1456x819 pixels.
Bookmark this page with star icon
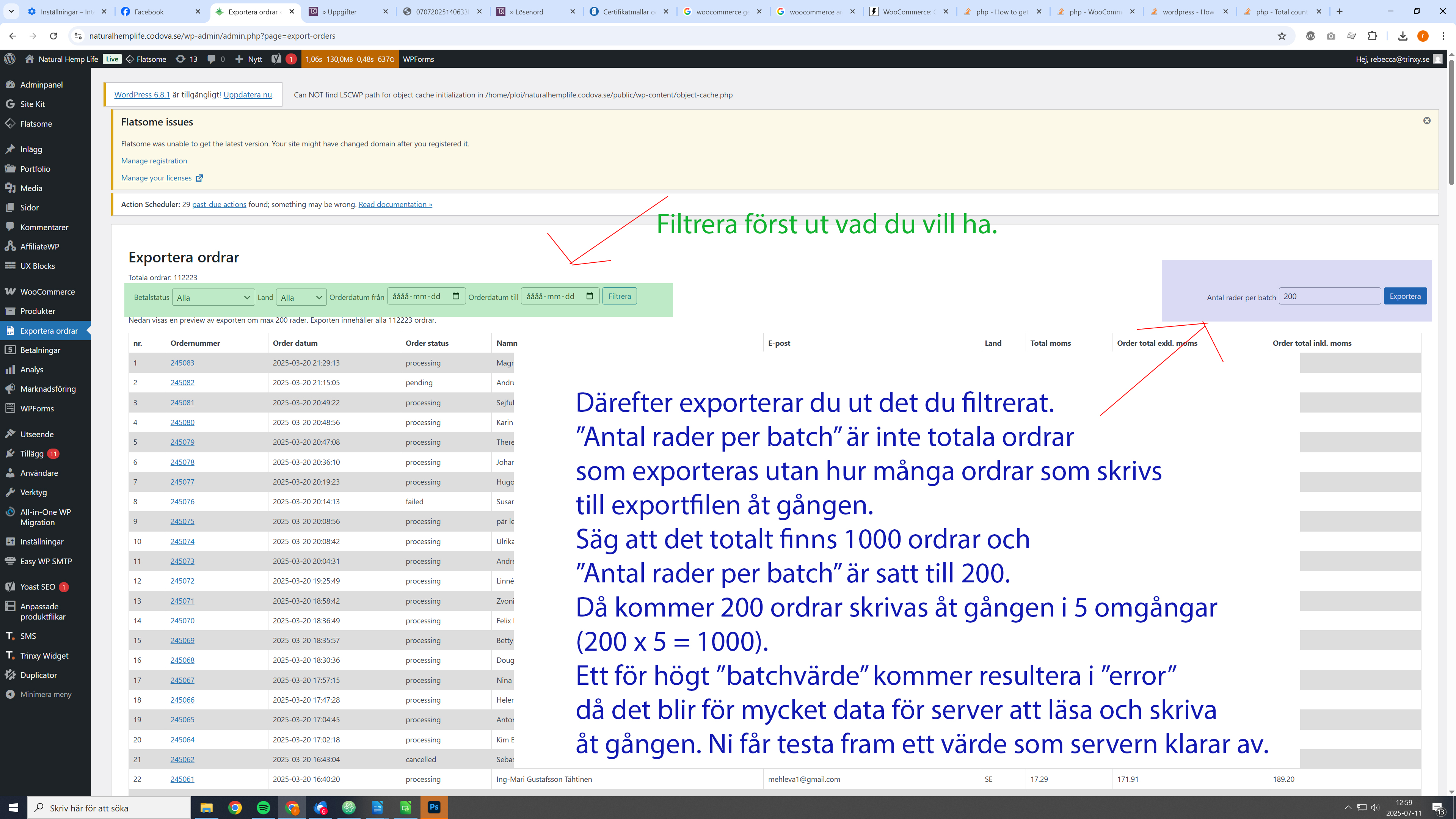1282,36
